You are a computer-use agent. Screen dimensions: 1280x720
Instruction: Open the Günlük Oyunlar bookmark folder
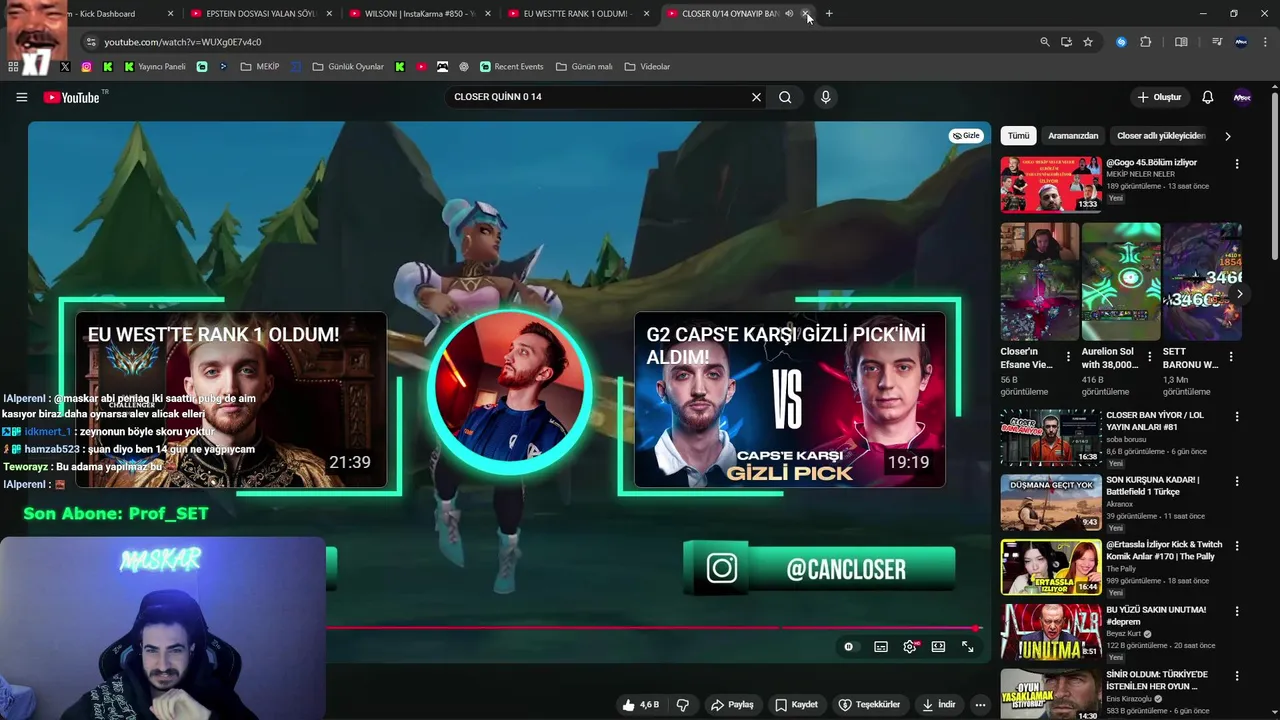(348, 67)
